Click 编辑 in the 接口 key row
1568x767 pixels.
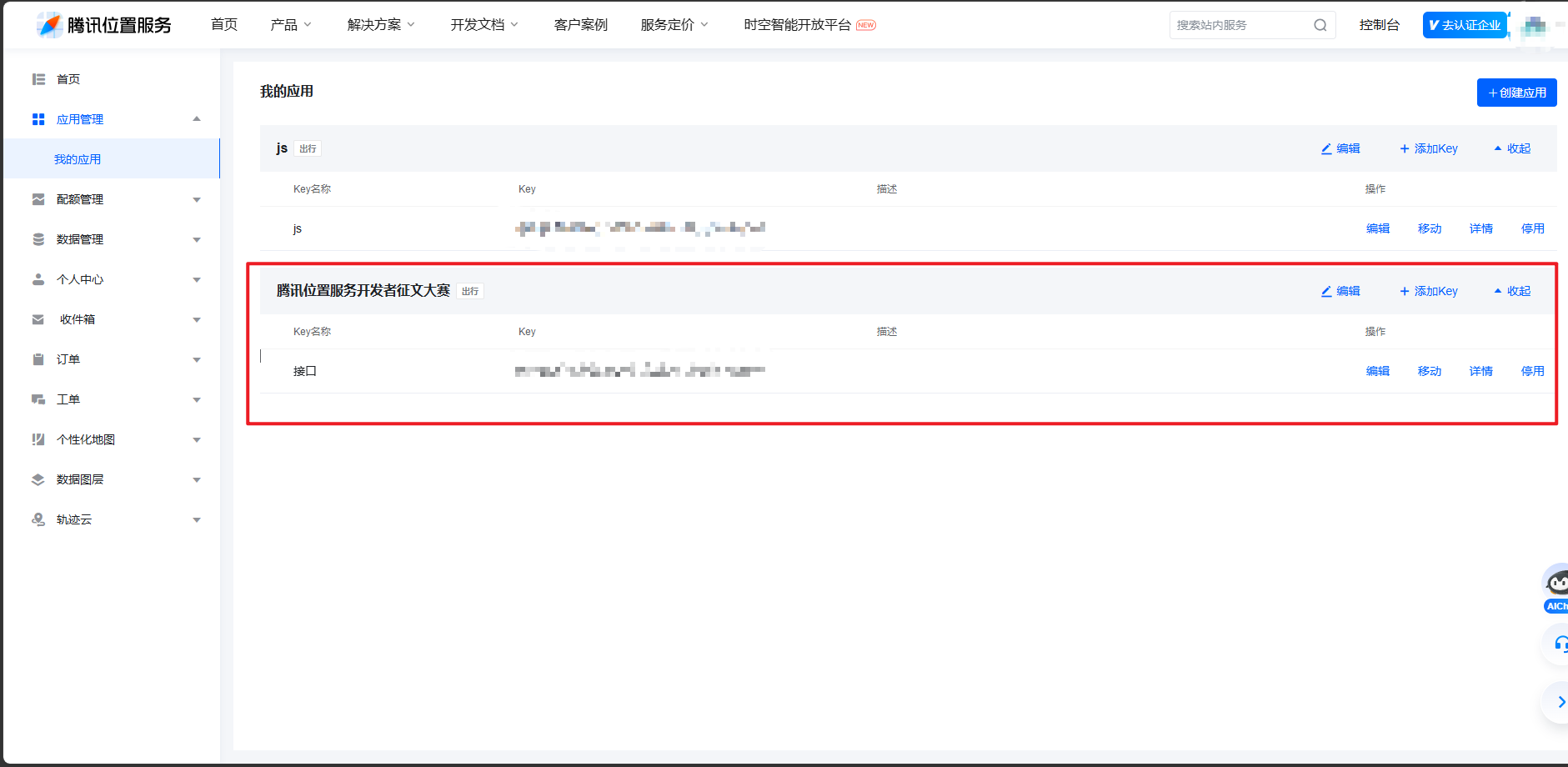[1378, 371]
